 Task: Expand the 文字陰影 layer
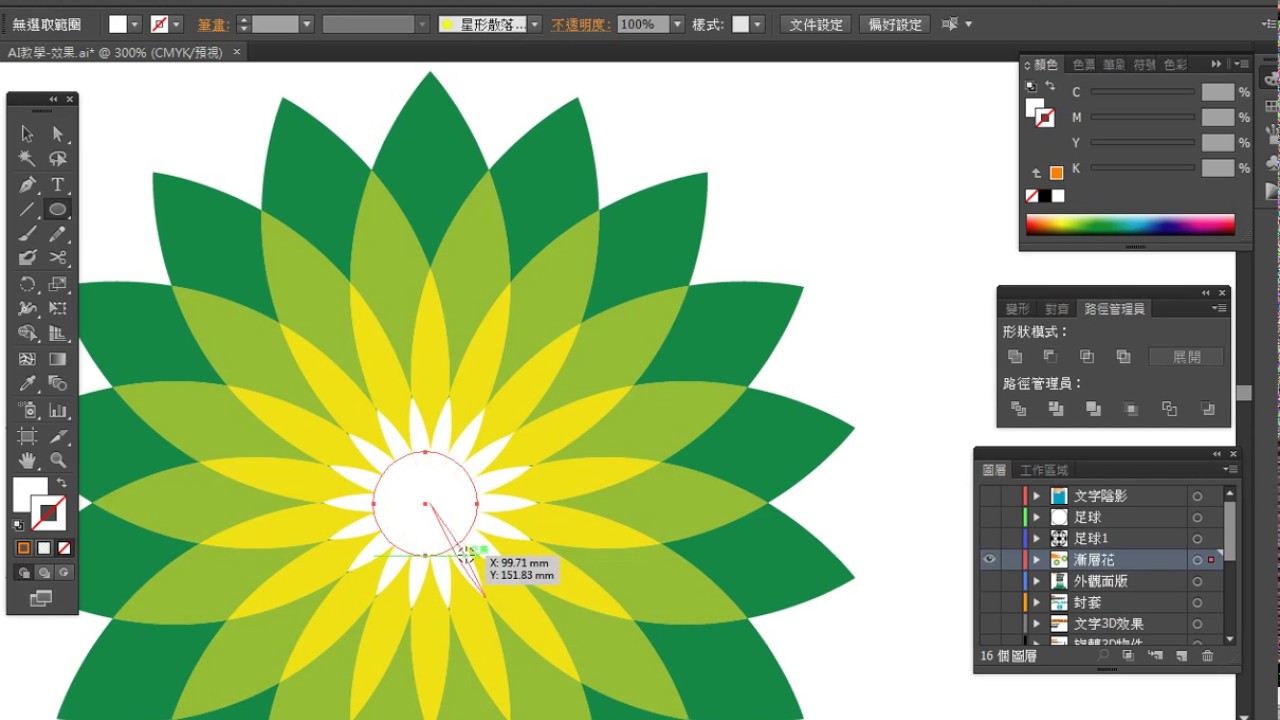coord(1037,496)
